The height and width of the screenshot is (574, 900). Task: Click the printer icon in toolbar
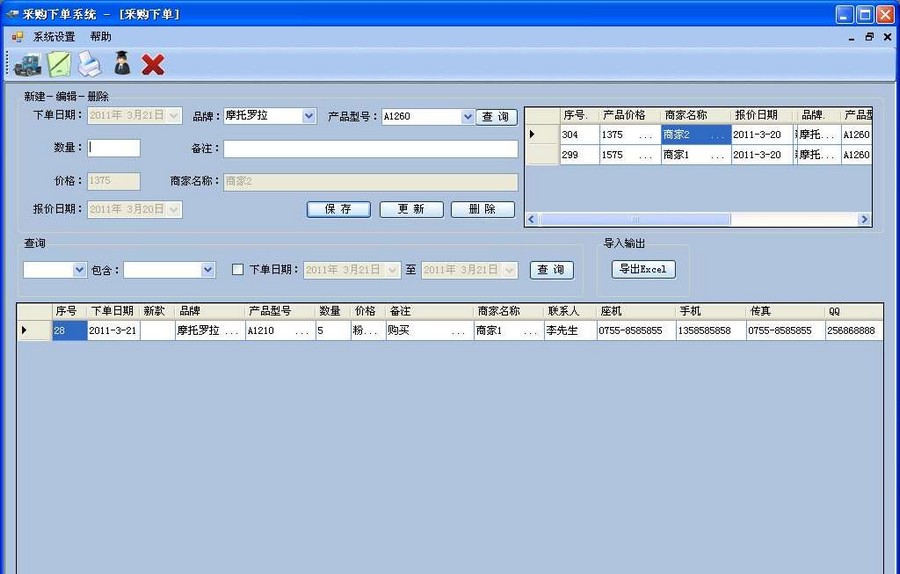[x=90, y=65]
